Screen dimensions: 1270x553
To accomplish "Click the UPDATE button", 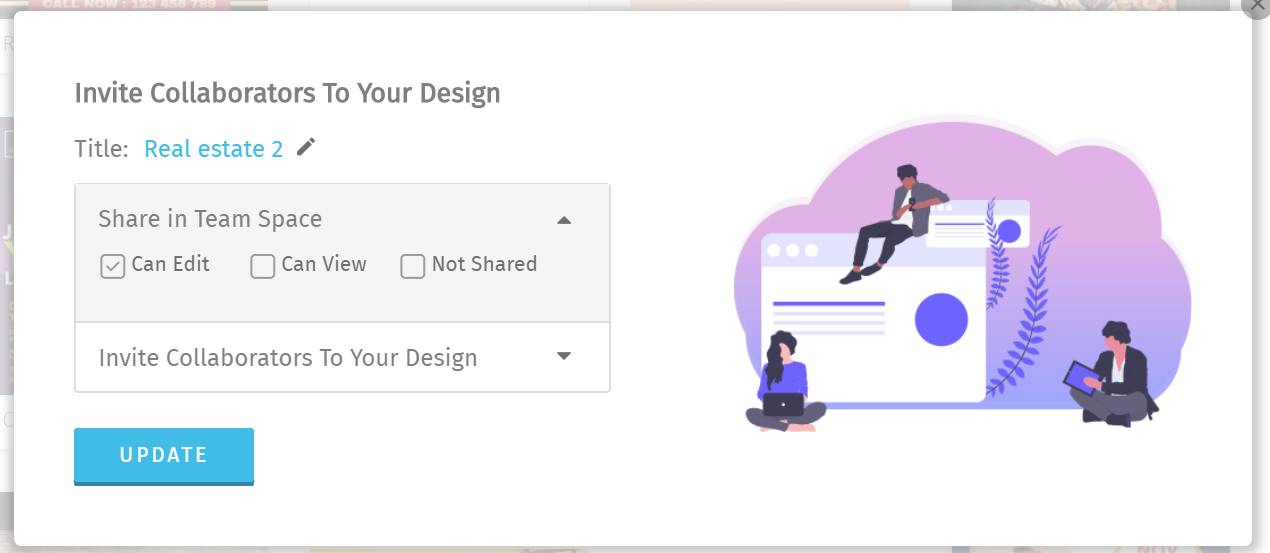I will (164, 456).
